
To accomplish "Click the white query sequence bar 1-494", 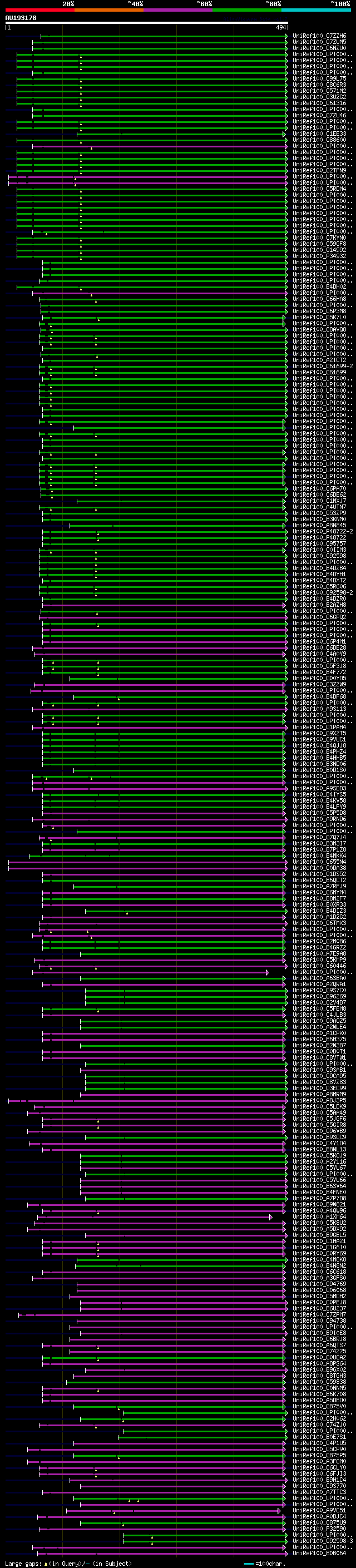I will tap(147, 23).
